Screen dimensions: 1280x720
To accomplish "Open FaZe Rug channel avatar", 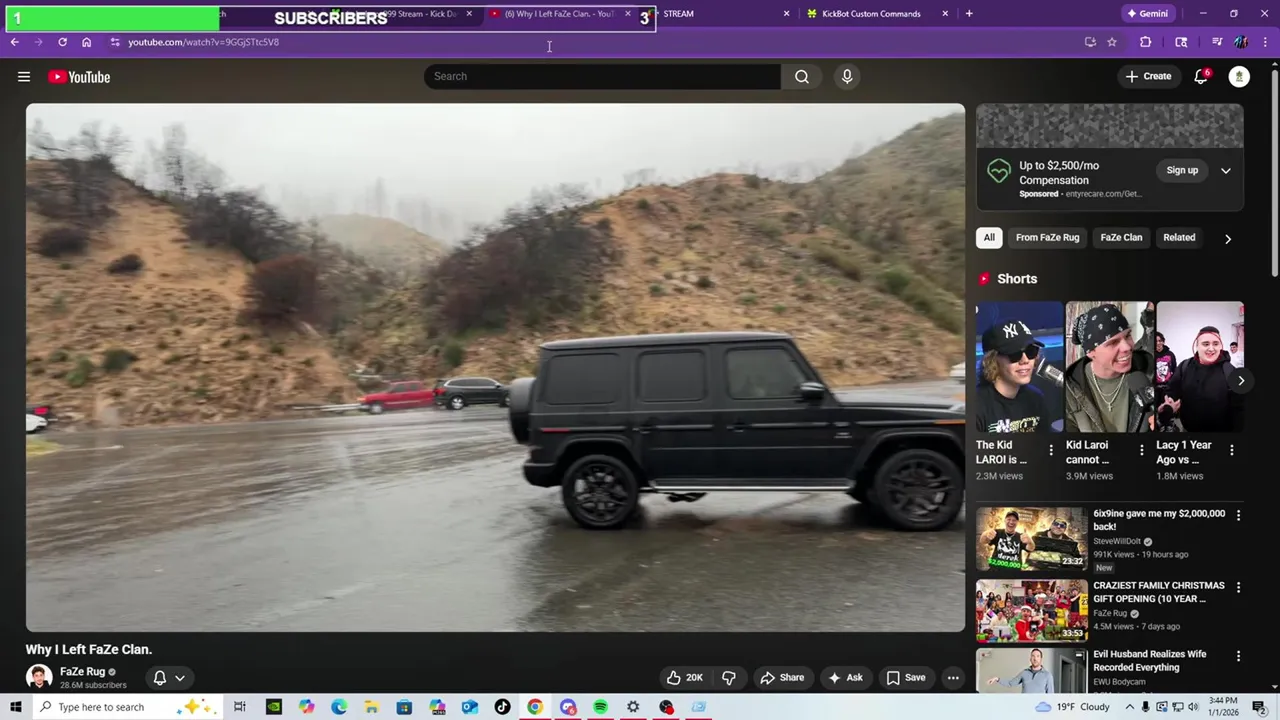I will [x=39, y=677].
